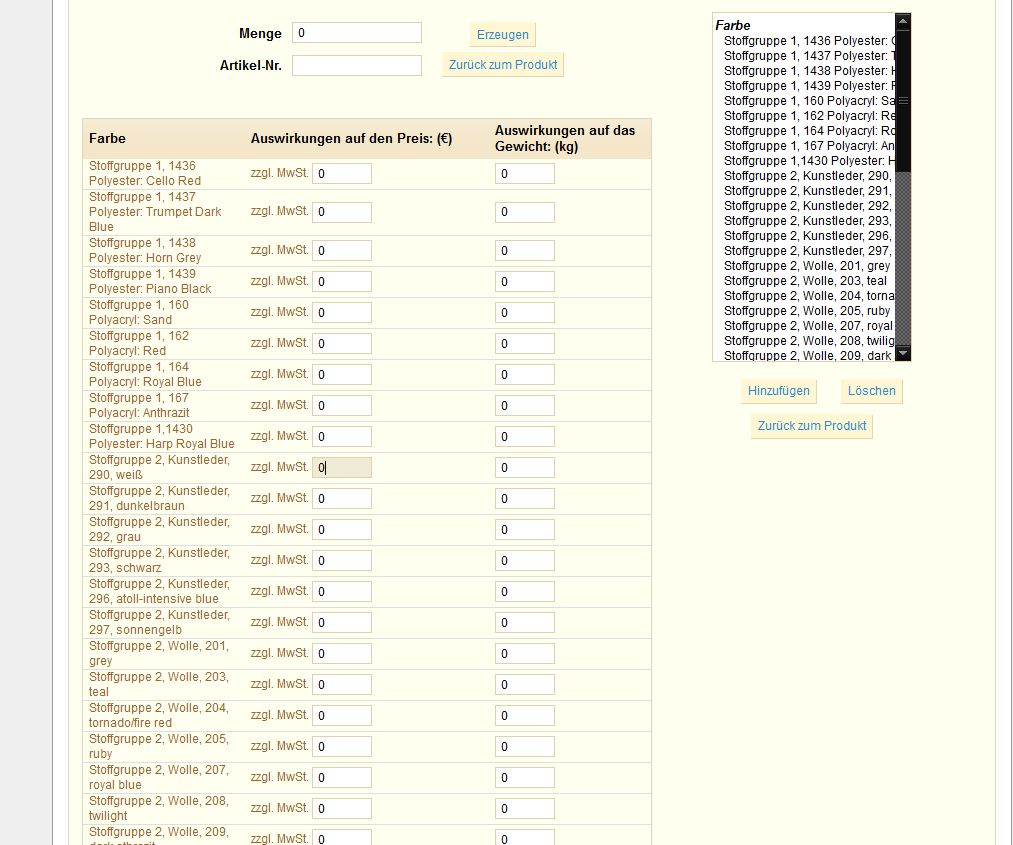Click the Farbe list scrollbar thumb
Screen dimensions: 1013x845
coord(903,101)
